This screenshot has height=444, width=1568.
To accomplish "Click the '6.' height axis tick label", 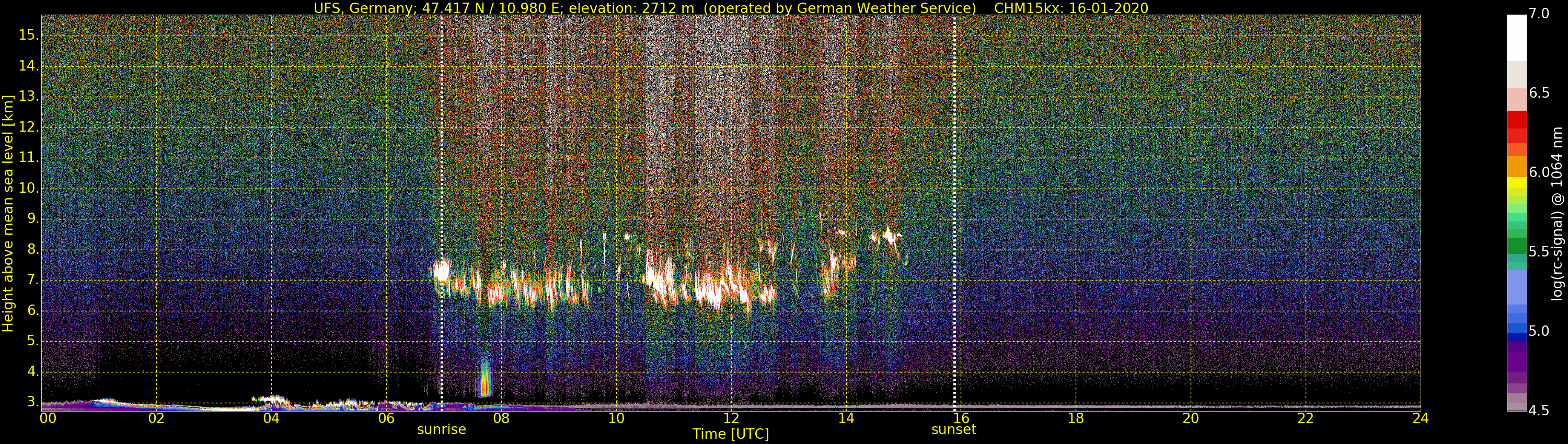I will 33,311.
